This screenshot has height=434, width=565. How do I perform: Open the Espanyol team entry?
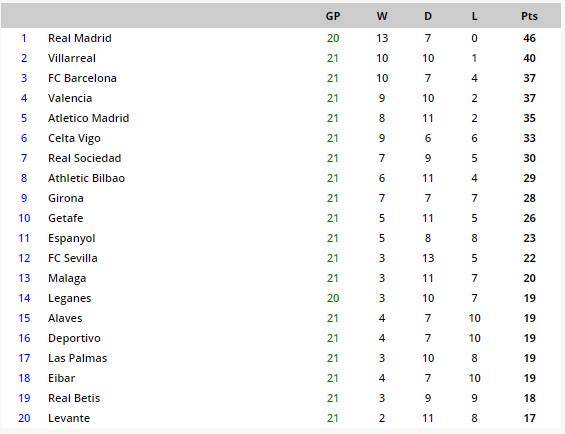tap(71, 238)
